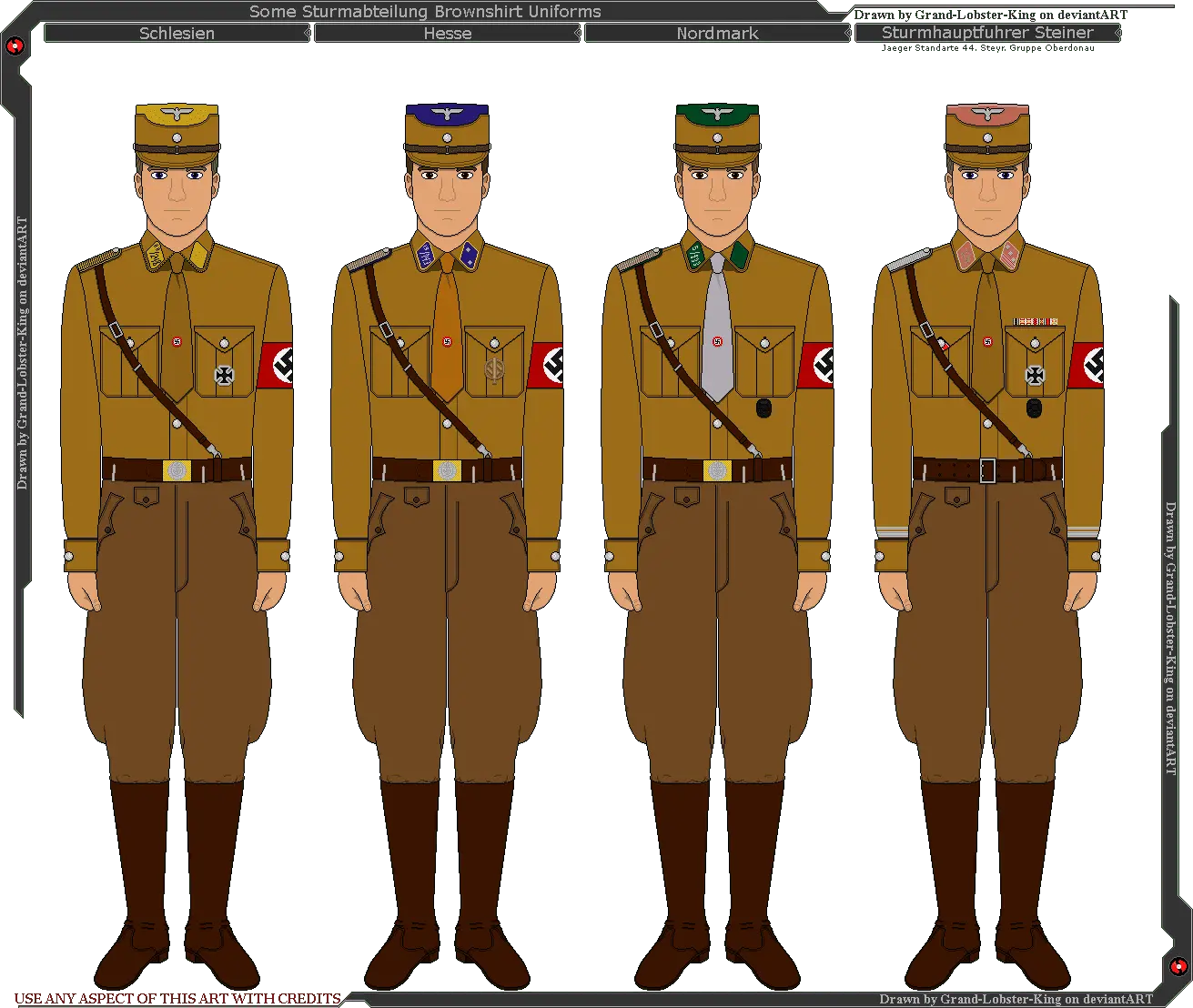Click the black oval badge on Nordmark figure
Image resolution: width=1193 pixels, height=1008 pixels.
[763, 408]
